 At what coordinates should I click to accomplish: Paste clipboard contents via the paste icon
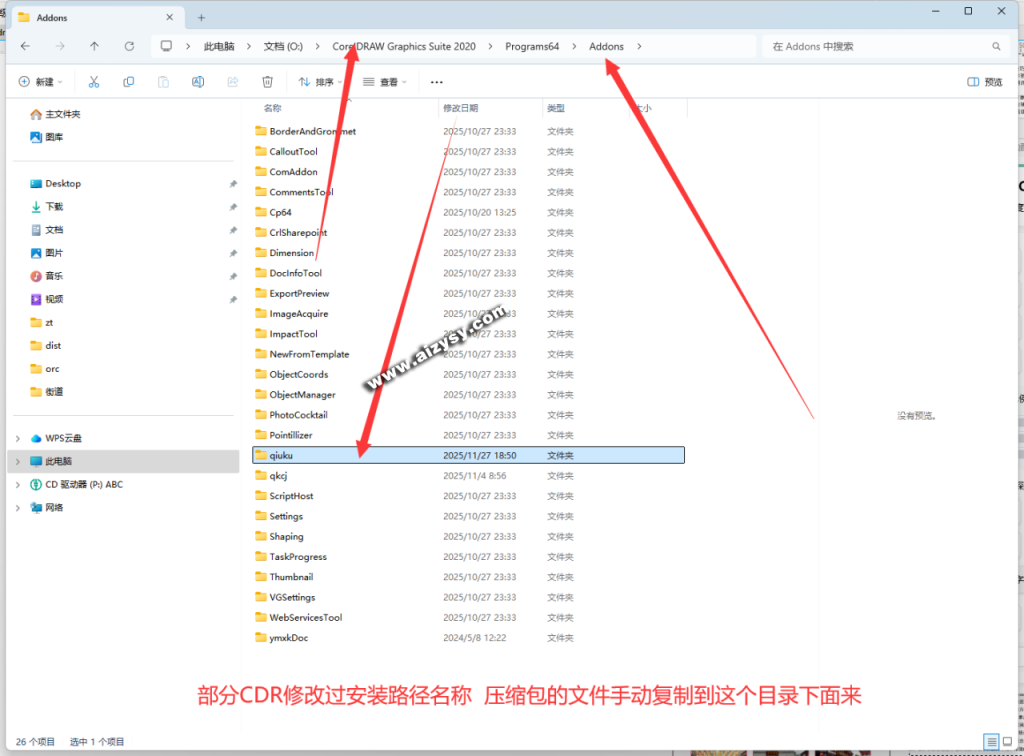coord(163,82)
